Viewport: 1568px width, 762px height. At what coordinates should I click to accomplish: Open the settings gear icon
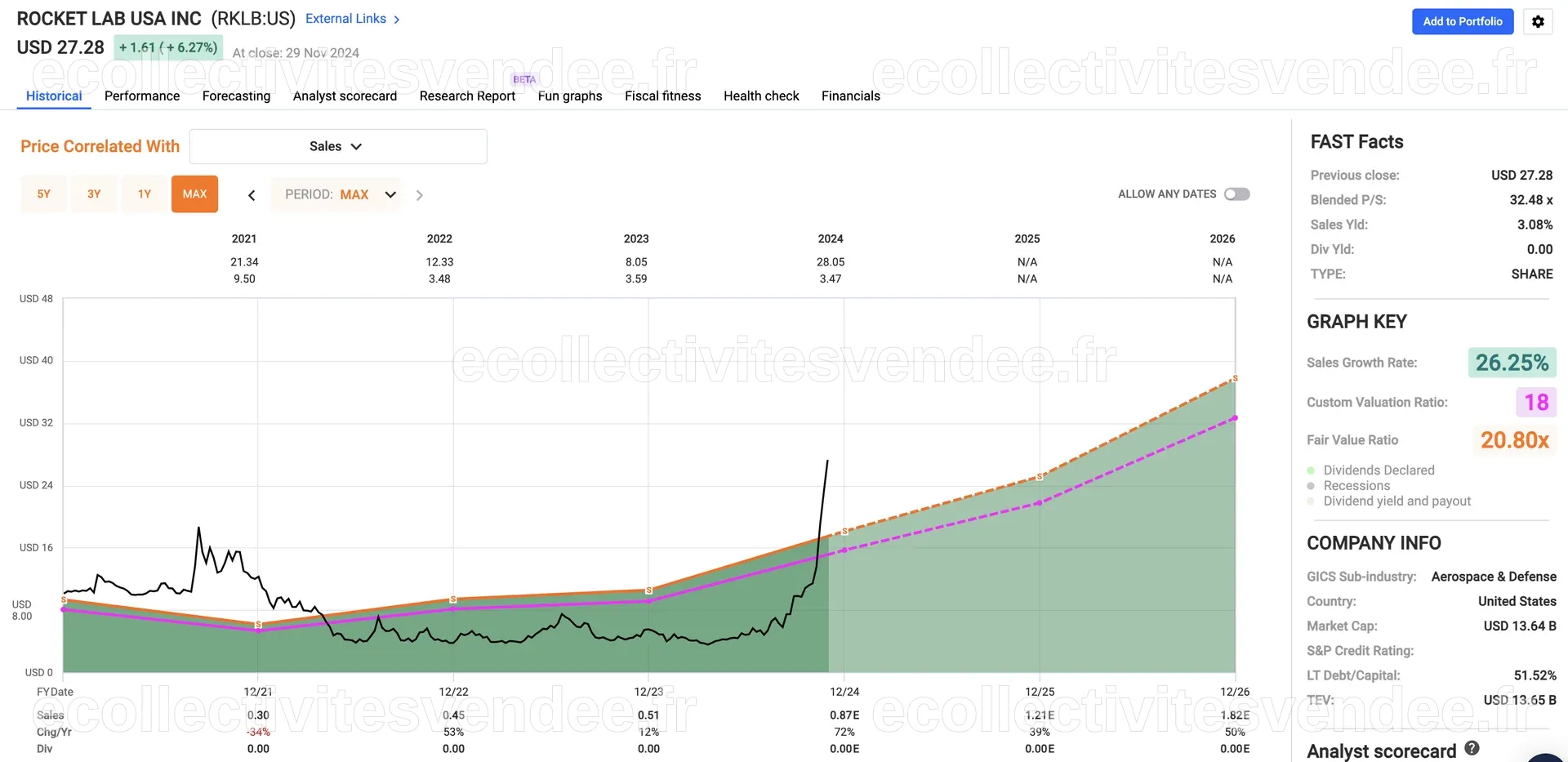[x=1538, y=21]
